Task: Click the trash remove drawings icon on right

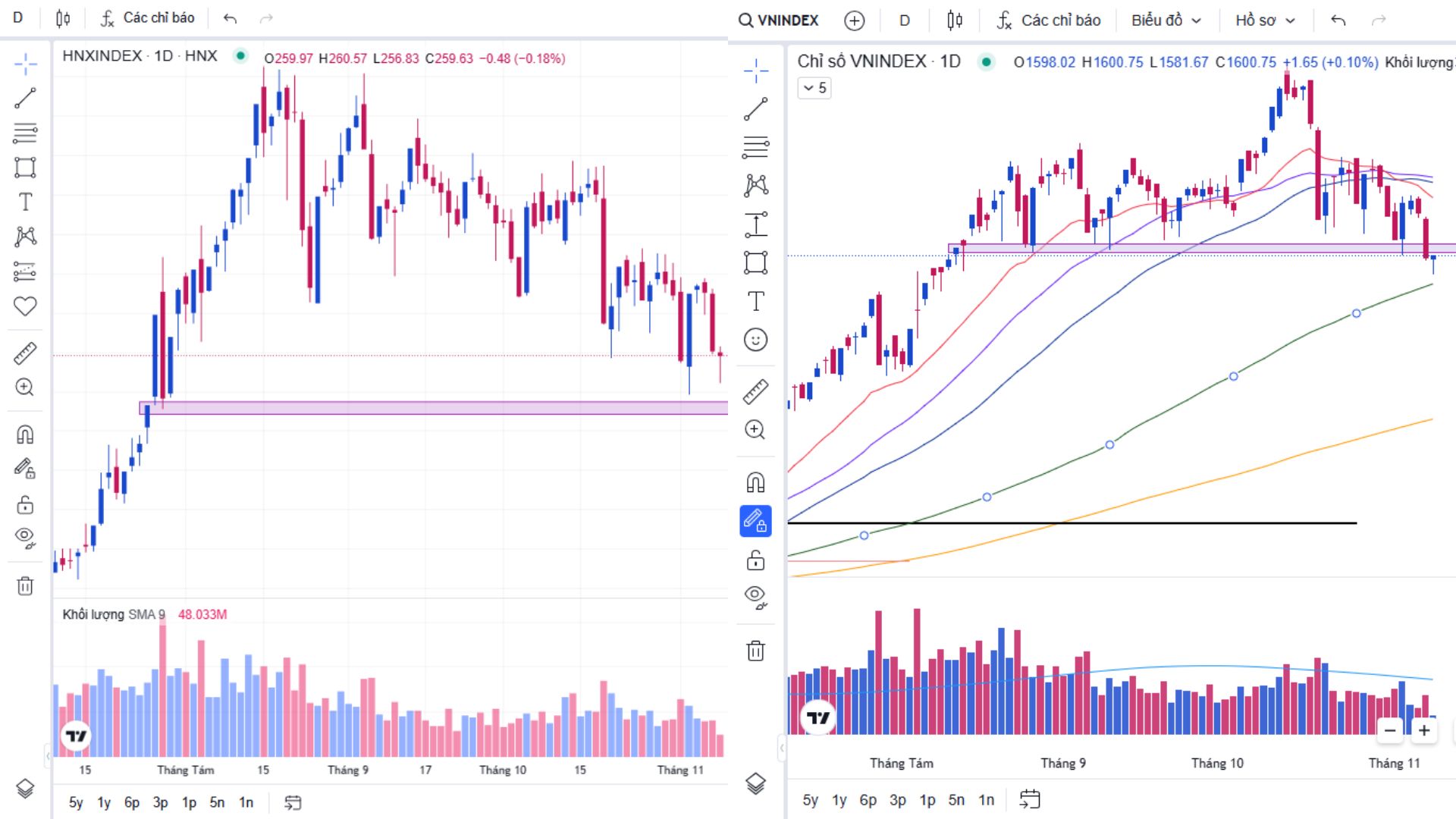Action: [x=755, y=651]
